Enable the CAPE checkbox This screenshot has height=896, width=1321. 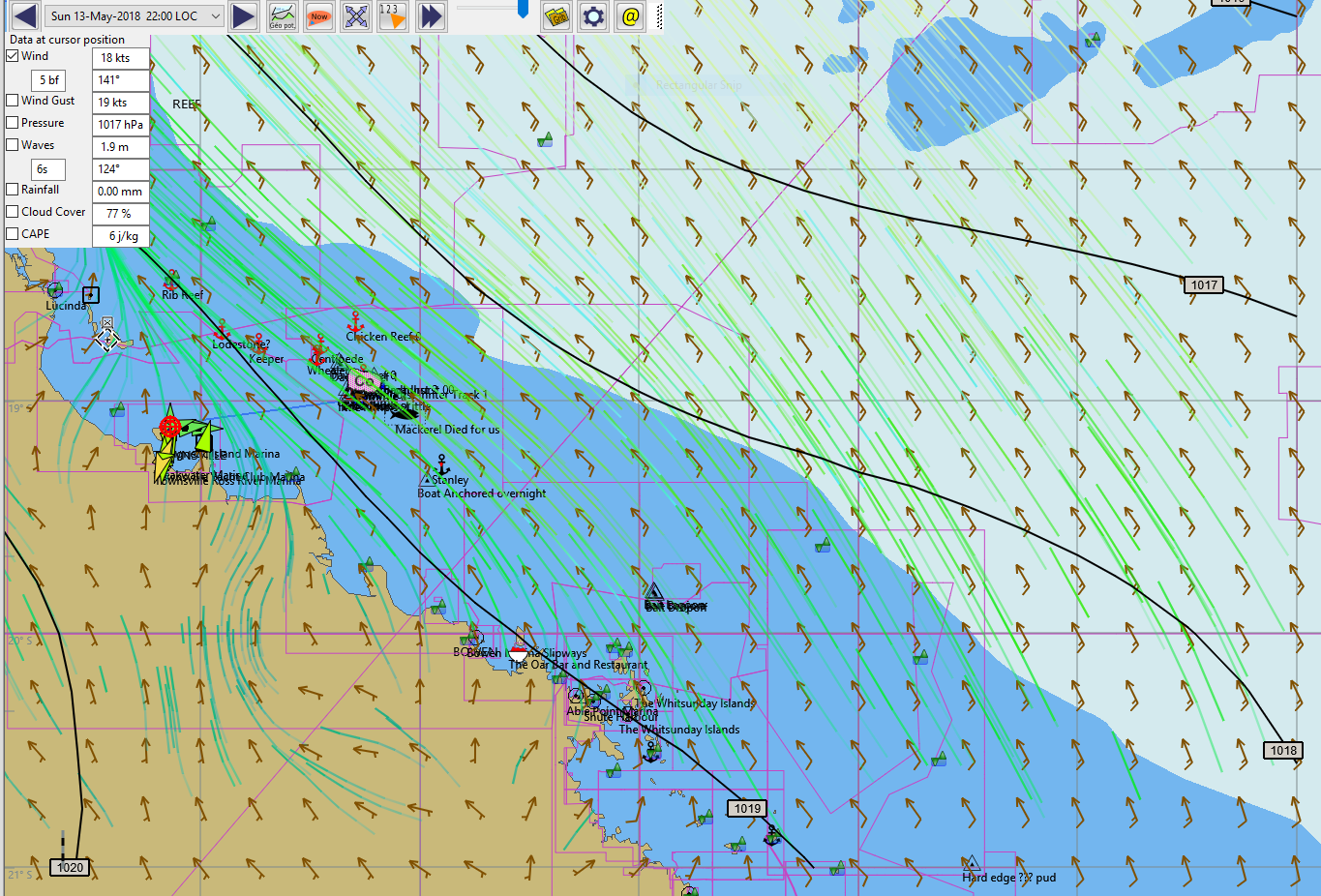tap(13, 234)
